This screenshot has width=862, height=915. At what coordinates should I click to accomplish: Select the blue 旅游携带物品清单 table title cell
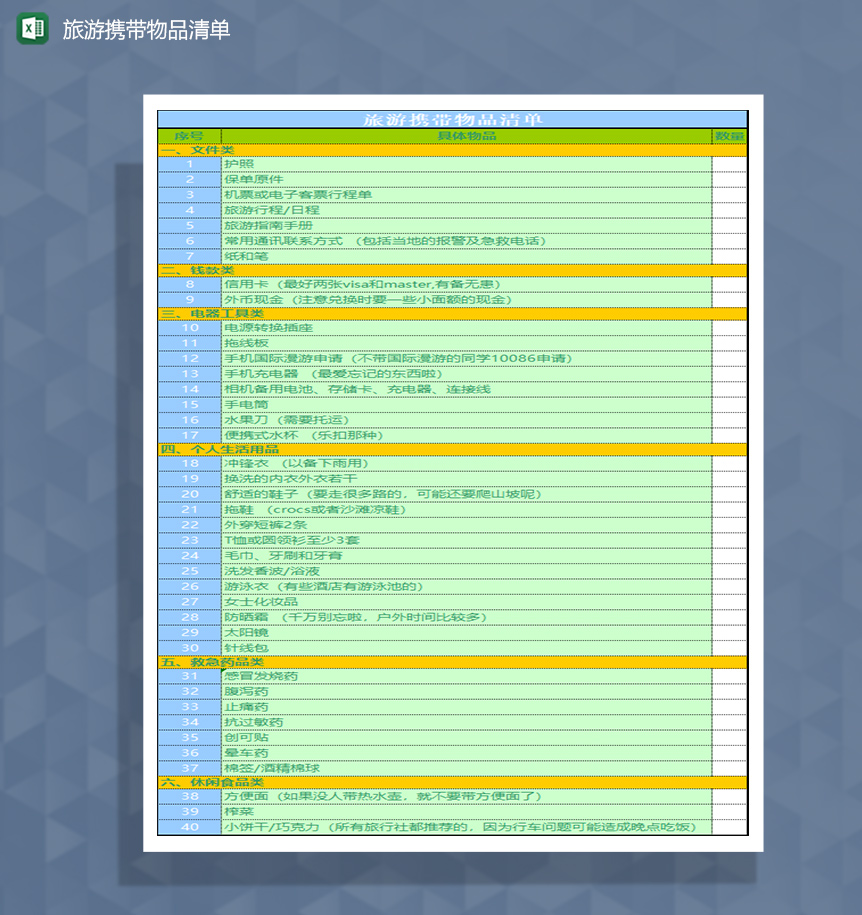tap(452, 119)
